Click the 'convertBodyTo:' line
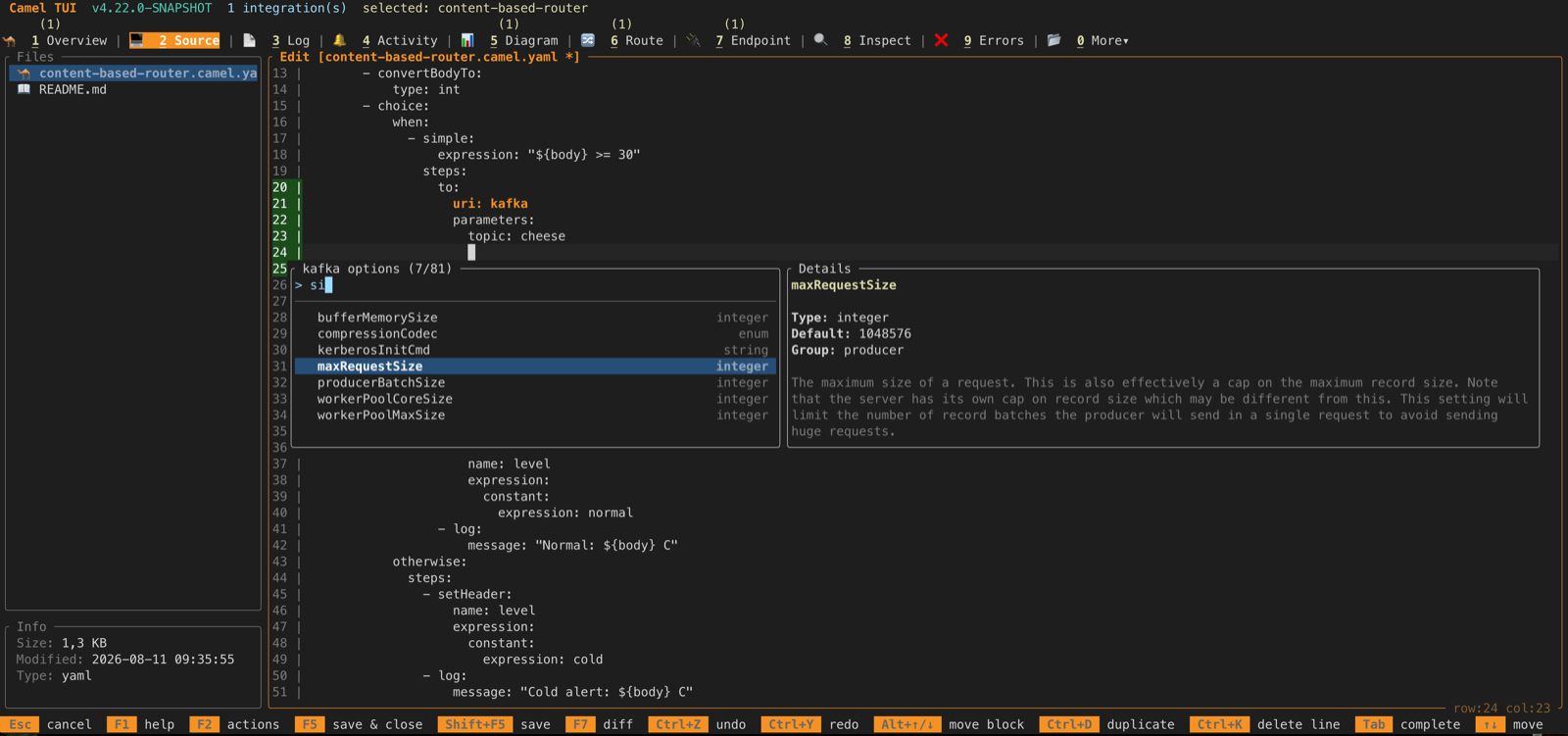 point(422,74)
